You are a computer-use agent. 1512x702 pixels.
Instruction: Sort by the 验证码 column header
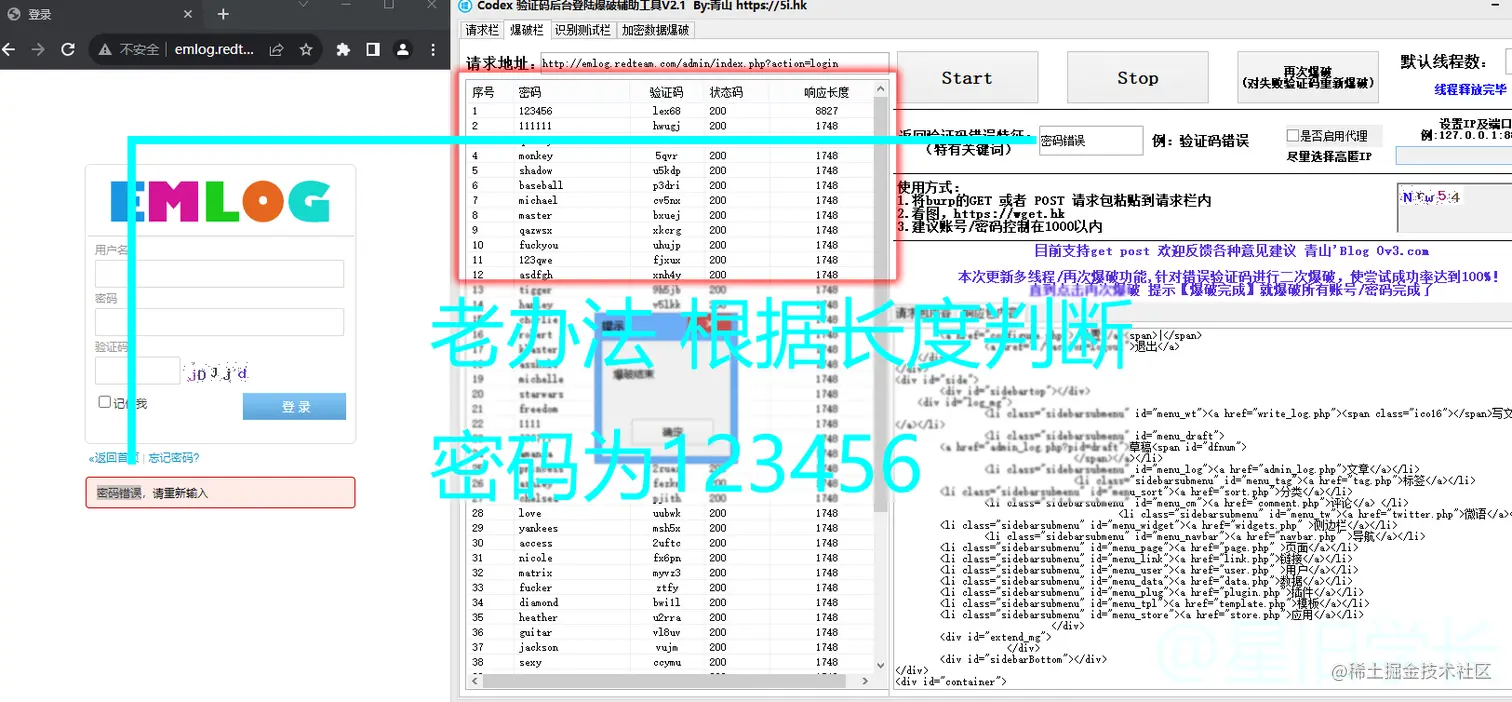tap(666, 92)
